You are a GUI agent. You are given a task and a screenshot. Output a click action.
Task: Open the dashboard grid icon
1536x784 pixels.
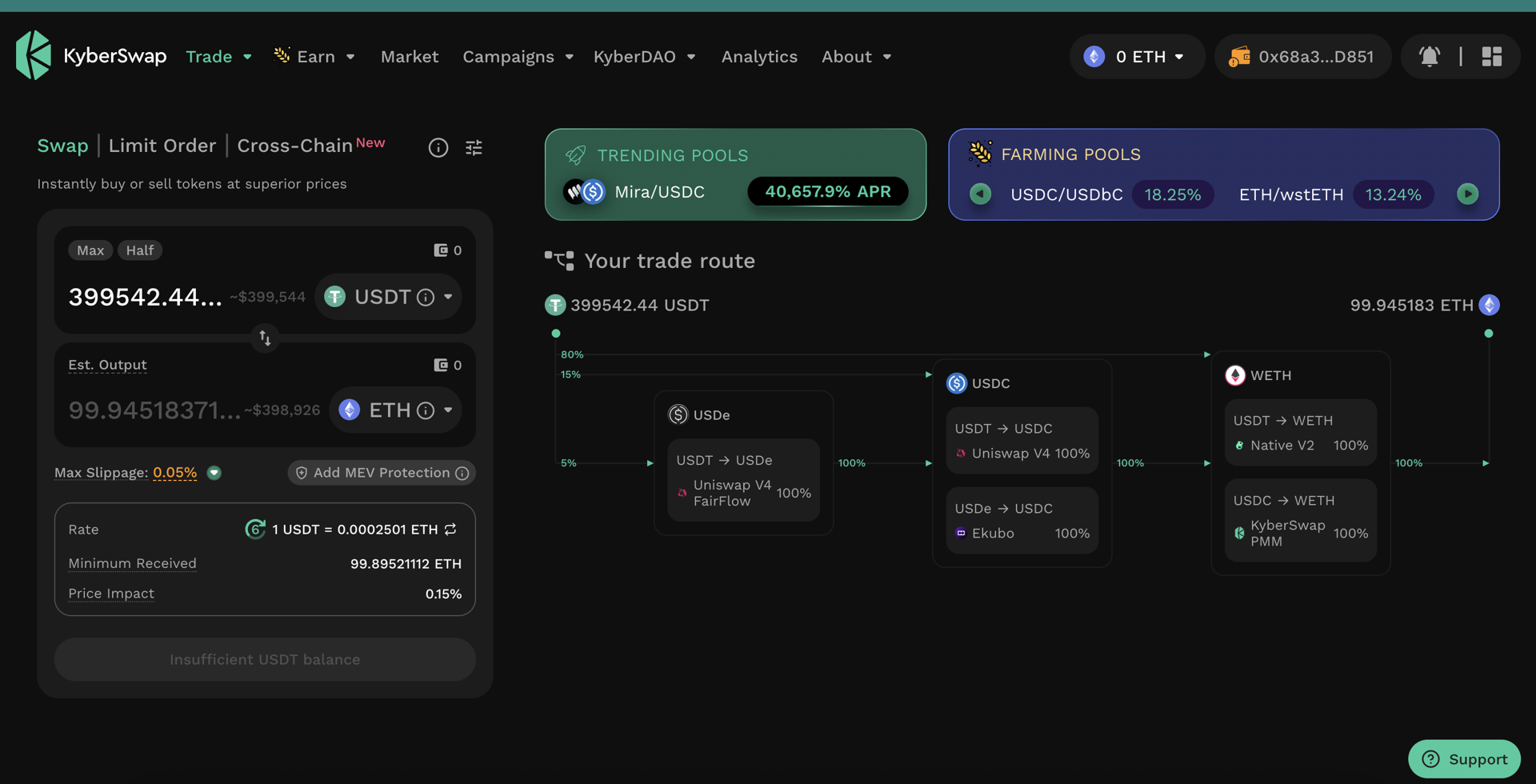[1493, 56]
